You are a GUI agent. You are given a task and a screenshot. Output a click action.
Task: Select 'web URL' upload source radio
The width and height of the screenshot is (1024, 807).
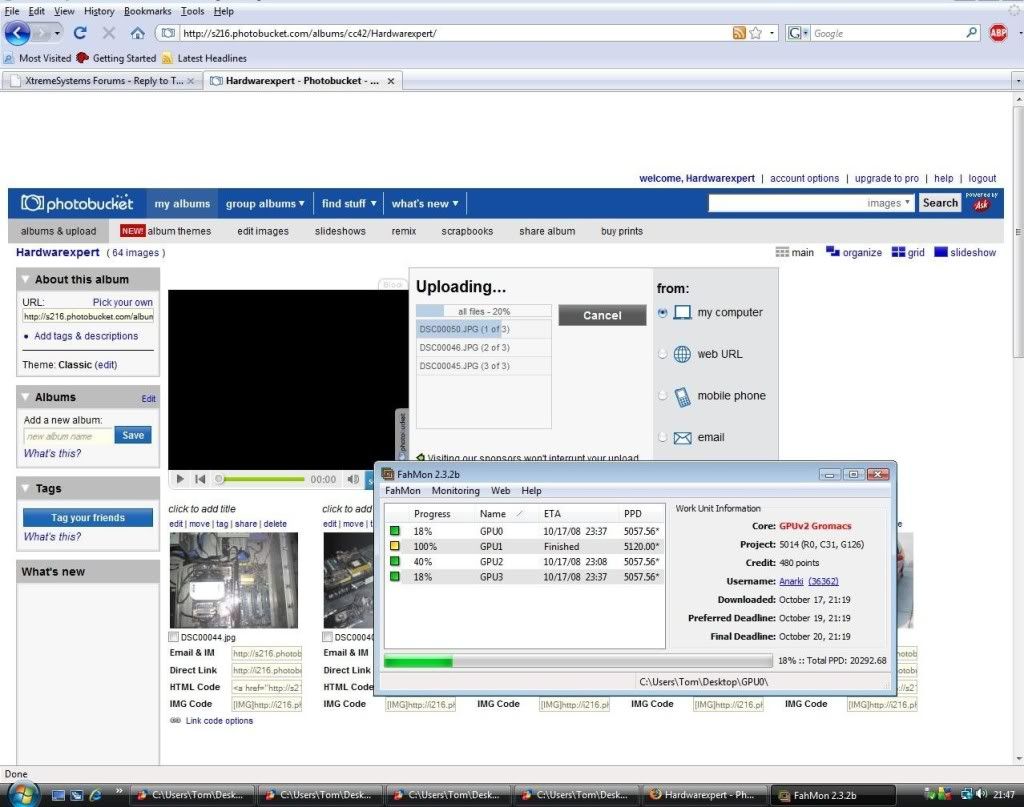tap(662, 354)
